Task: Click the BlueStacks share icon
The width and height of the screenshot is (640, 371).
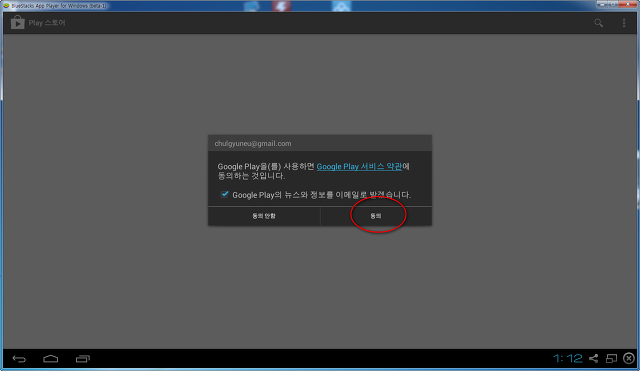Action: tap(593, 358)
